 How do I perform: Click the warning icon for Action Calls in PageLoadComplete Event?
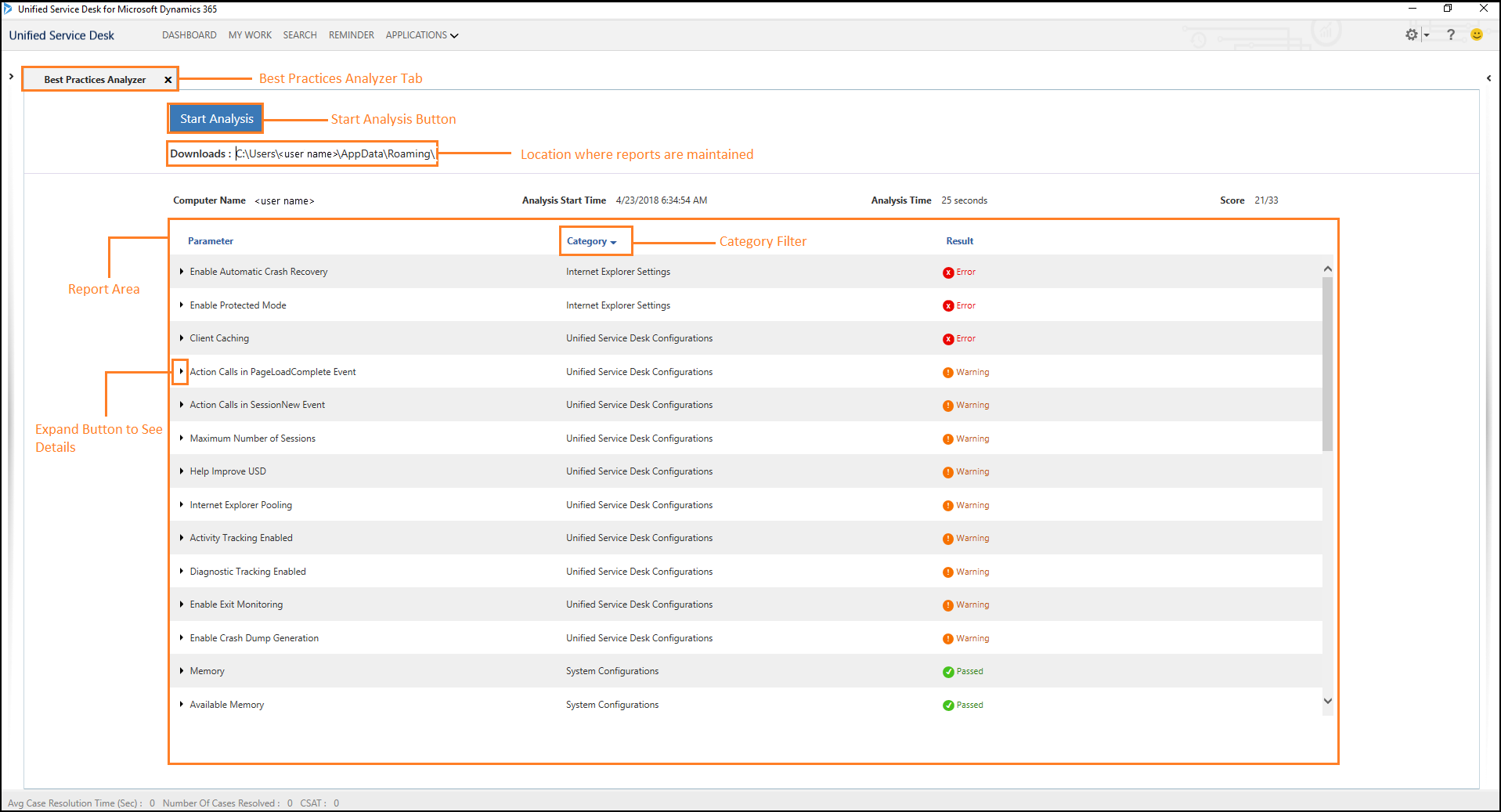[948, 373]
